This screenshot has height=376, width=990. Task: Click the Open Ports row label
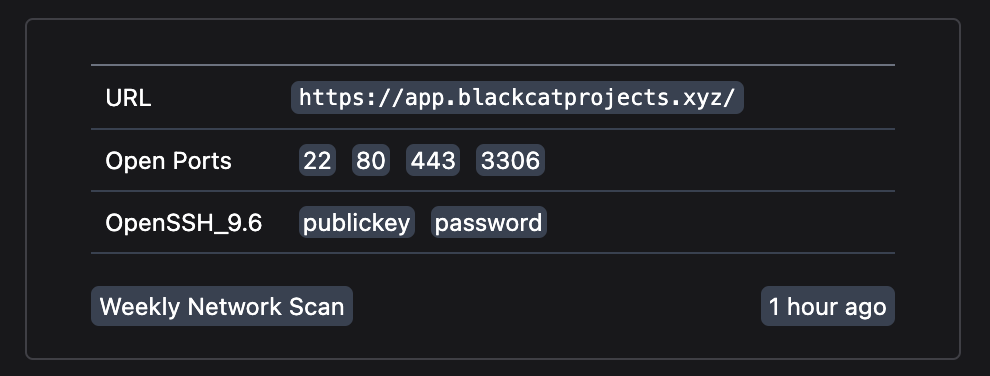pos(169,160)
